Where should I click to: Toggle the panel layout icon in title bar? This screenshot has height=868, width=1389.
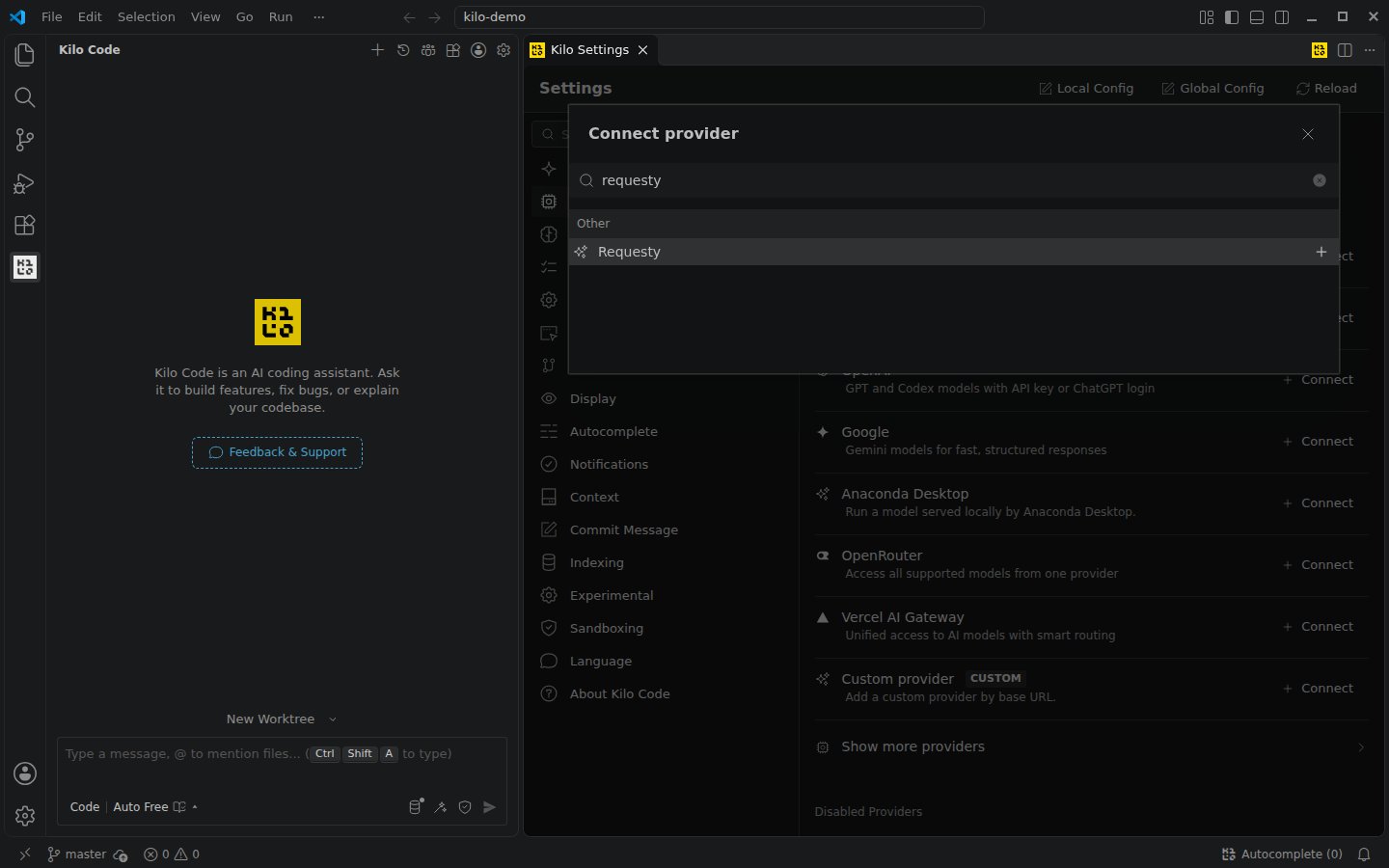pos(1257,17)
